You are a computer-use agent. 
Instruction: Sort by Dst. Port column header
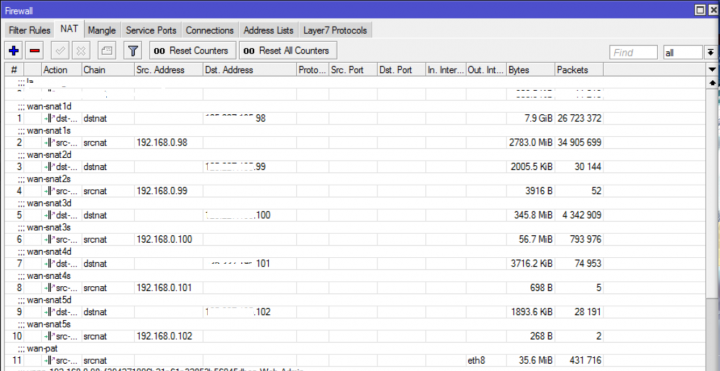coord(401,70)
